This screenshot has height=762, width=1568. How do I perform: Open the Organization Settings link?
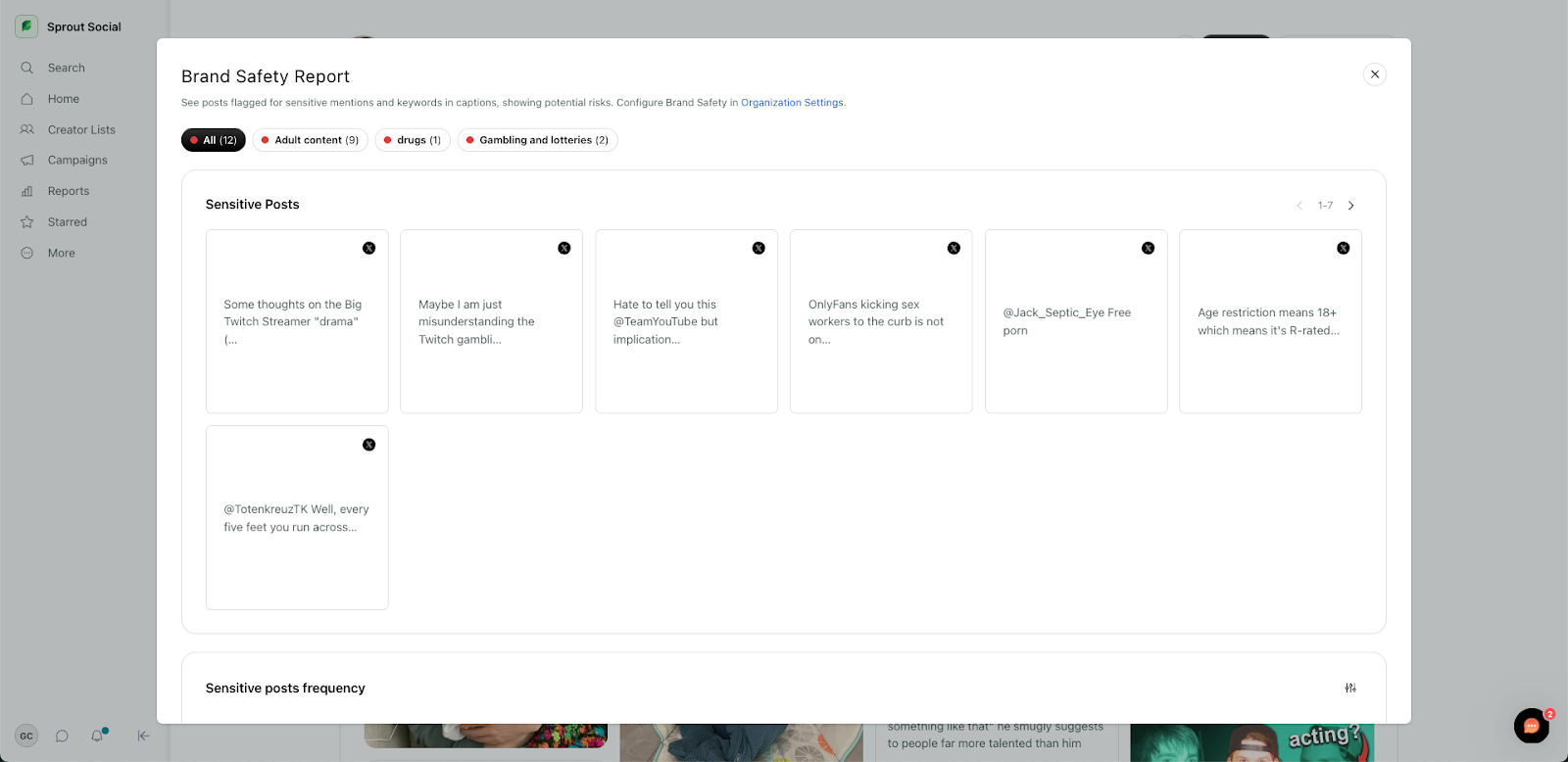click(792, 103)
